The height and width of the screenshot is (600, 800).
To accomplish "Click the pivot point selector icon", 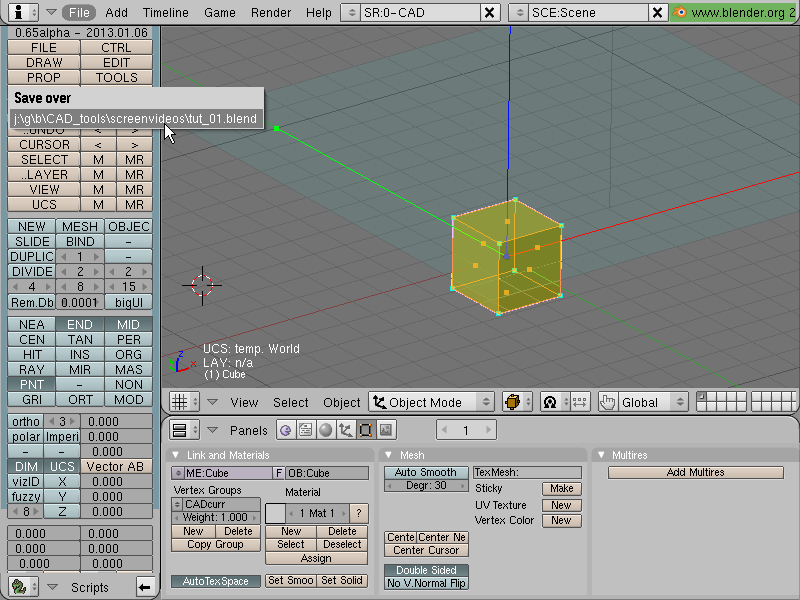I will tap(549, 402).
